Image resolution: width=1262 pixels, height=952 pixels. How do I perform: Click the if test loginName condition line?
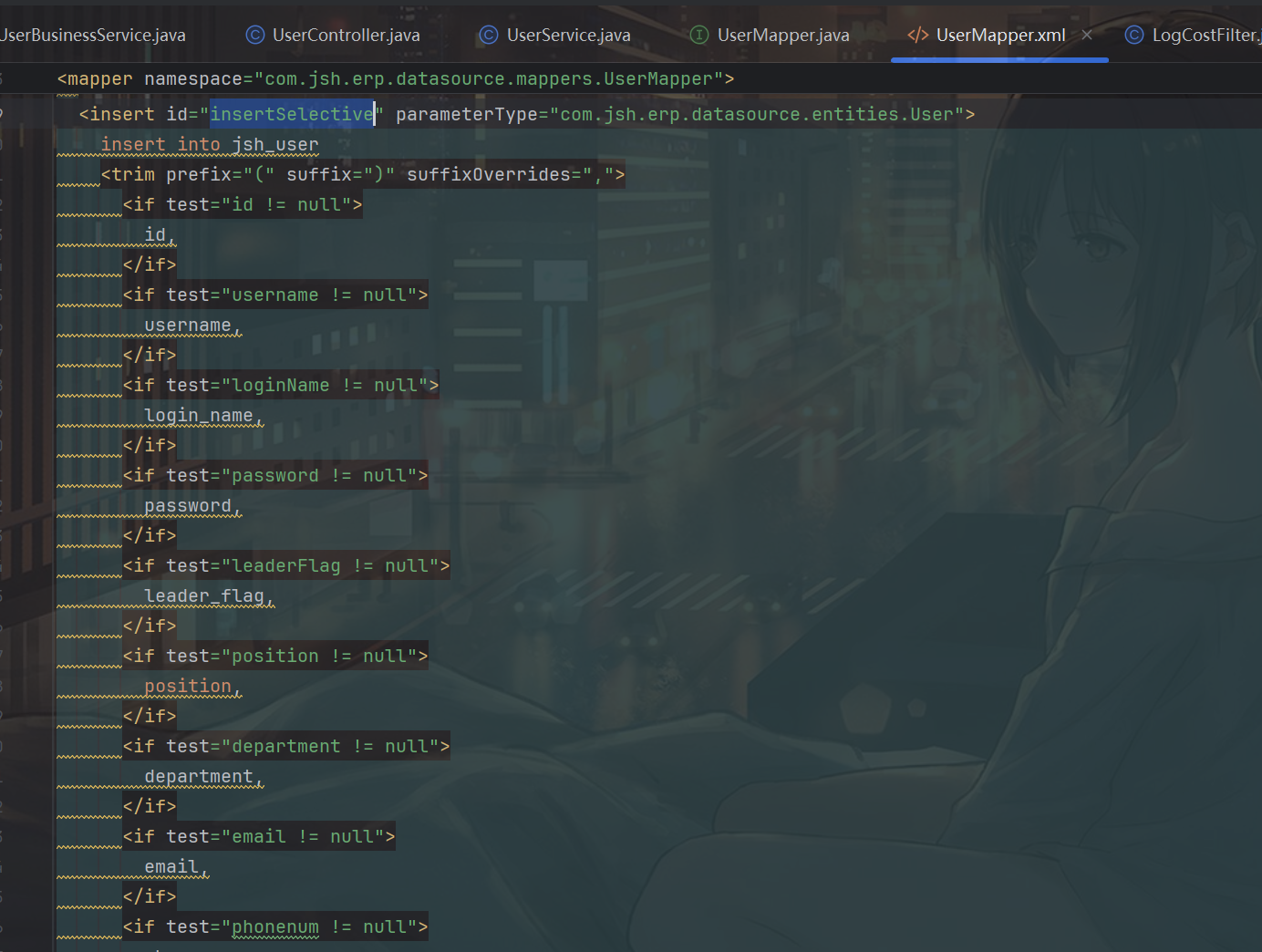pyautogui.click(x=281, y=385)
